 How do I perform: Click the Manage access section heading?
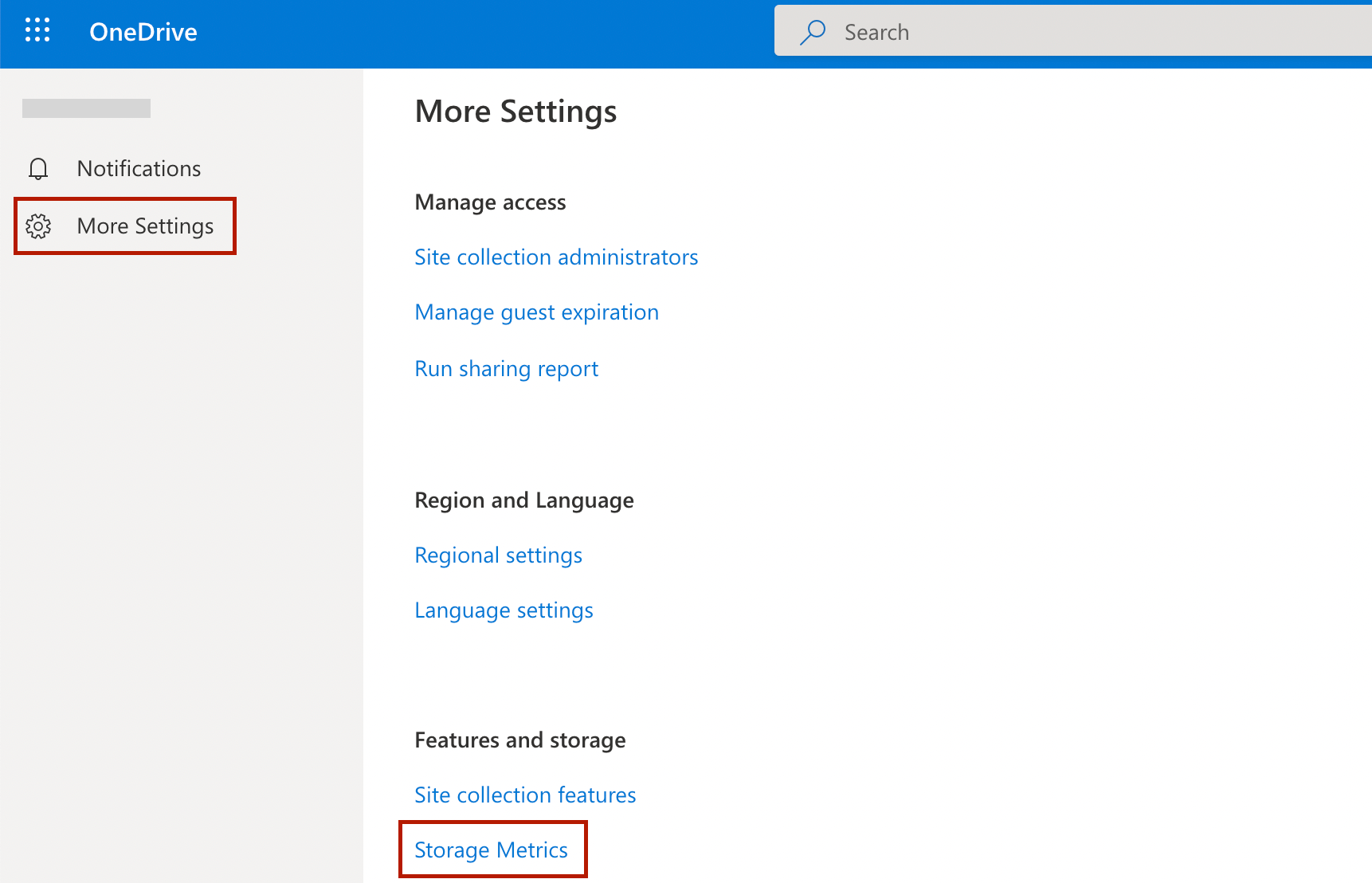489,202
